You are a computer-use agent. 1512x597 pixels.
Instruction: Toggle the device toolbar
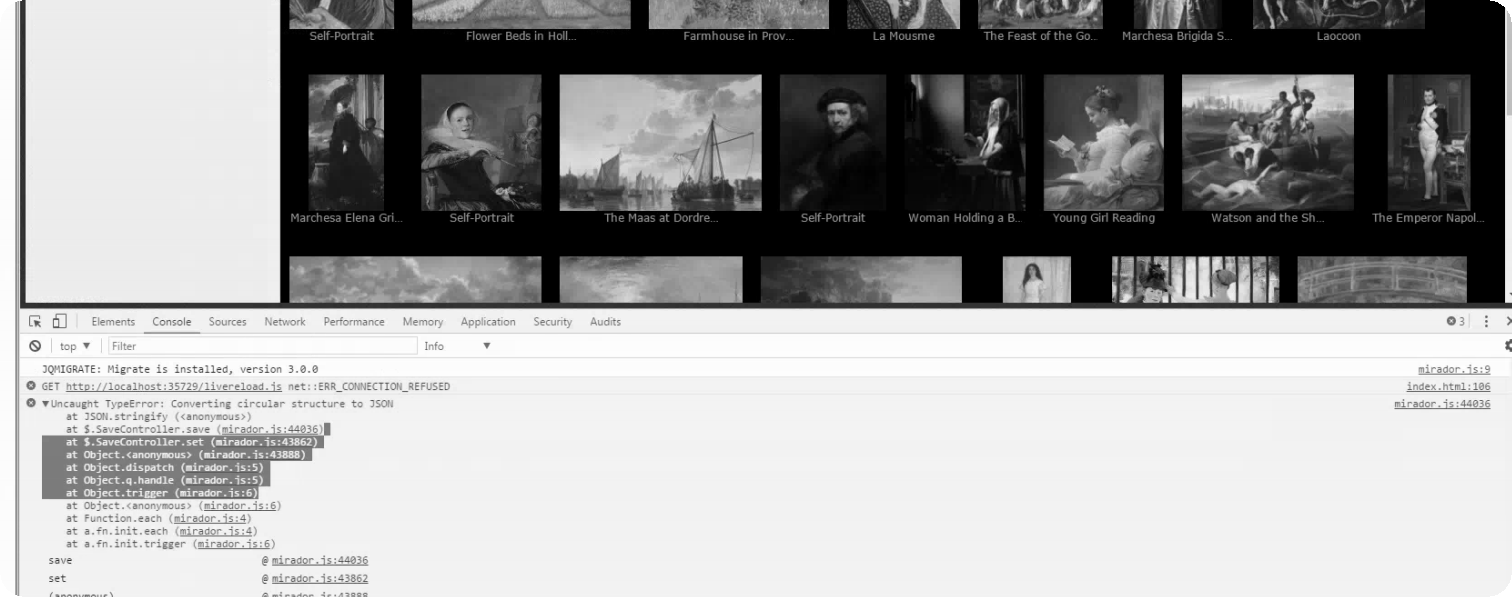(x=62, y=321)
